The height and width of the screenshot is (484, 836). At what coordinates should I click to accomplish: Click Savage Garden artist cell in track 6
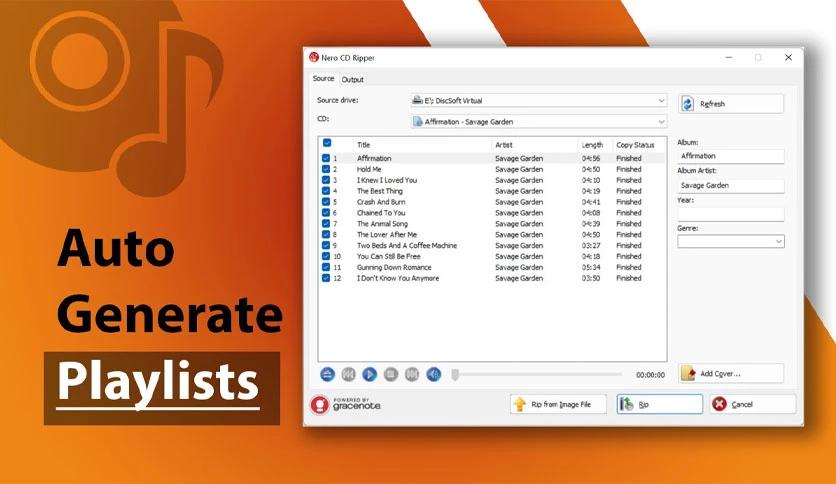(519, 213)
